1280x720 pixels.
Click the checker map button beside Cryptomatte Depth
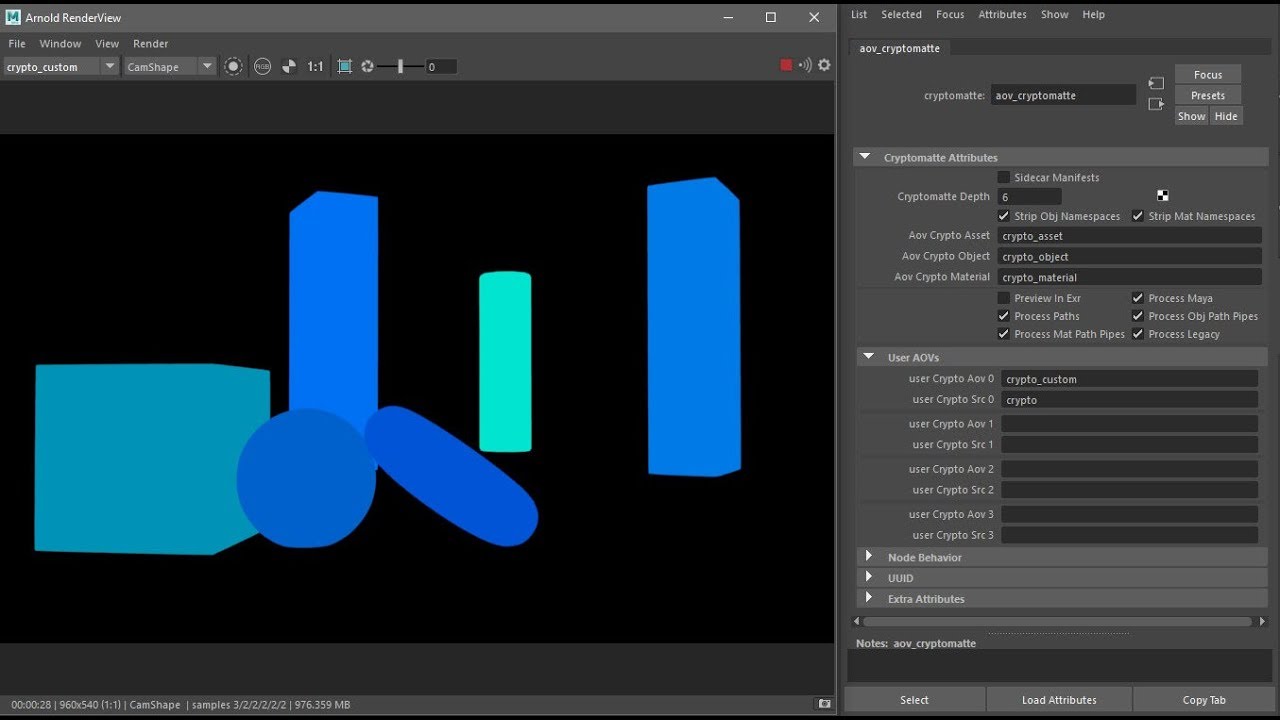tap(1162, 196)
